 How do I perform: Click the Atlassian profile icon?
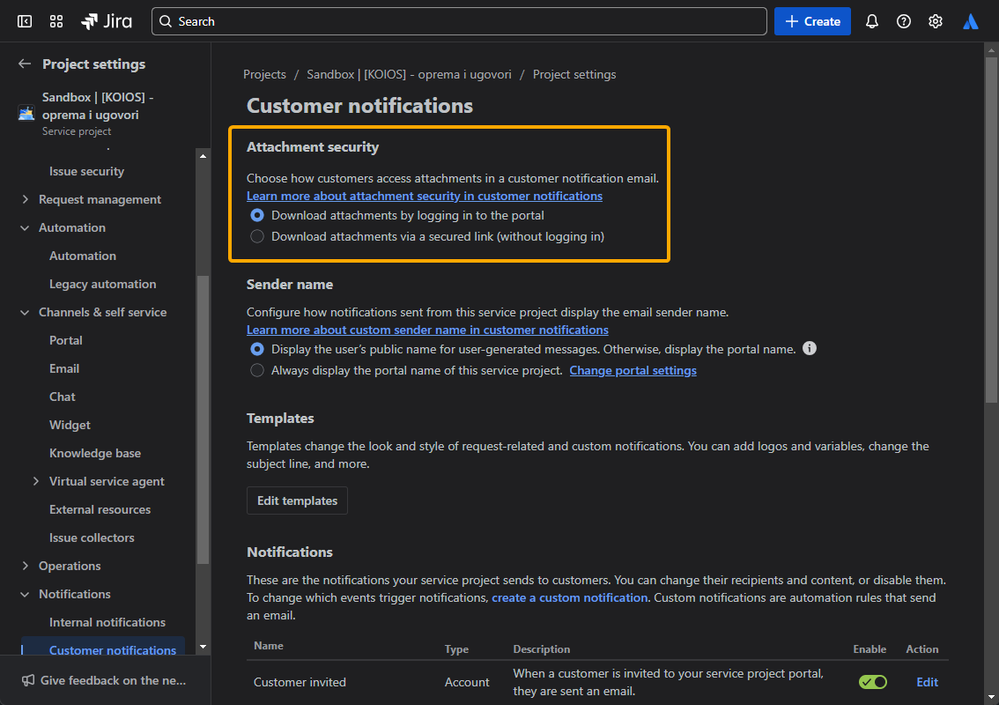[x=970, y=21]
